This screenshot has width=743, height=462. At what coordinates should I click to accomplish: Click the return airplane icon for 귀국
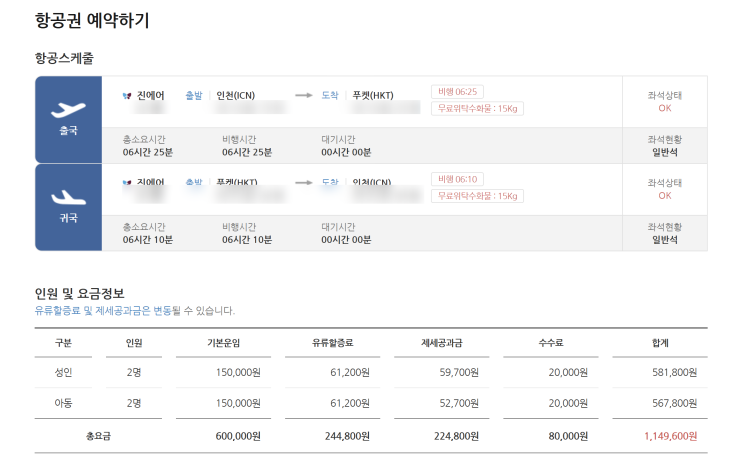pyautogui.click(x=68, y=197)
